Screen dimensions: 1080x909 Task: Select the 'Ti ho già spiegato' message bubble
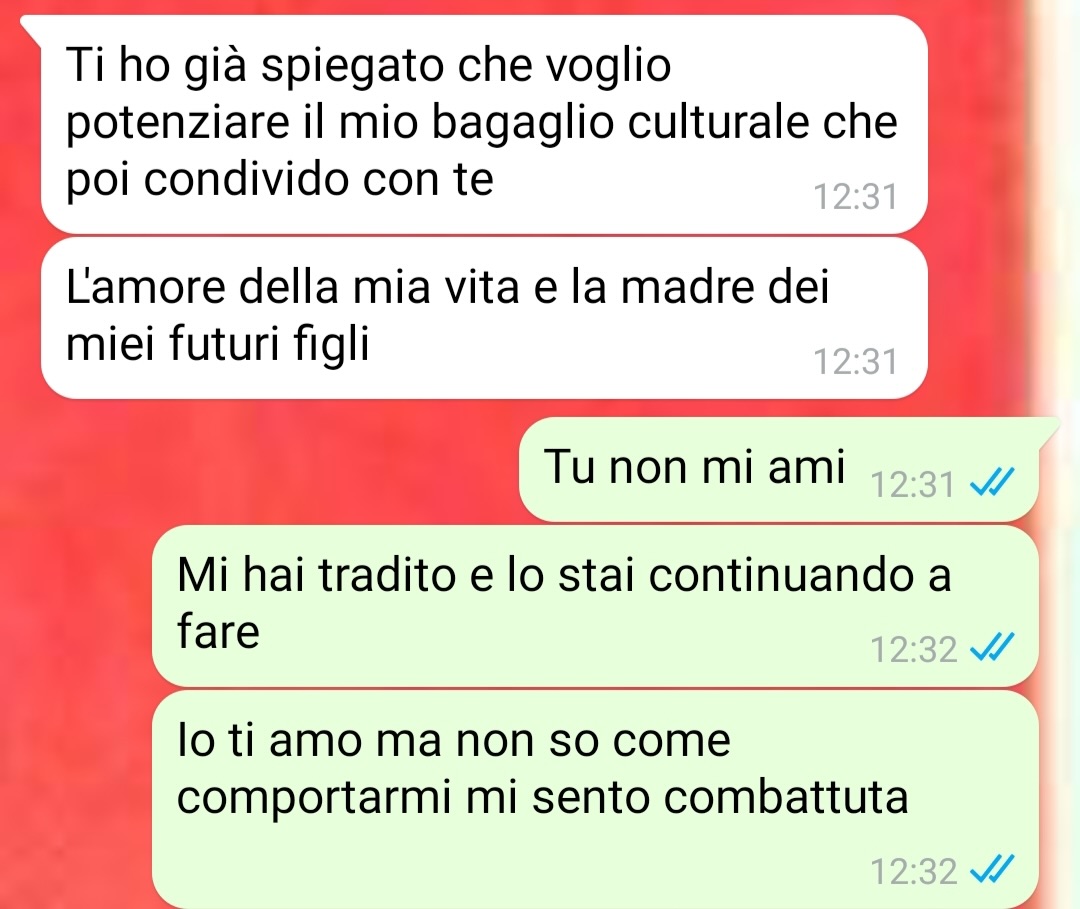pos(484,124)
